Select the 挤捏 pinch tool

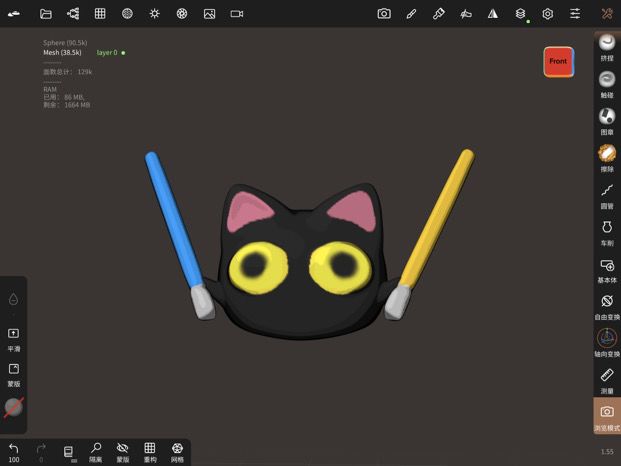(x=607, y=48)
